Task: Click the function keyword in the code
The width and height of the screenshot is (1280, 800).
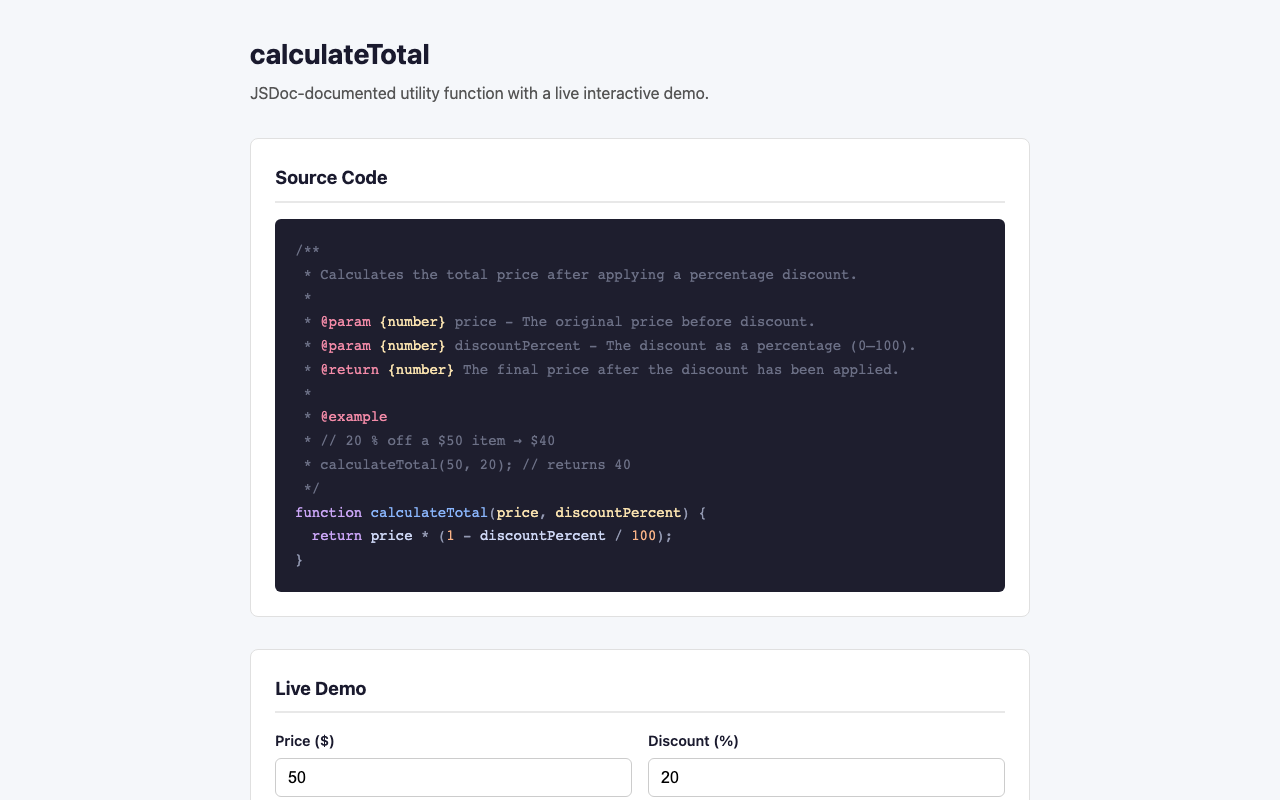Action: [x=329, y=512]
